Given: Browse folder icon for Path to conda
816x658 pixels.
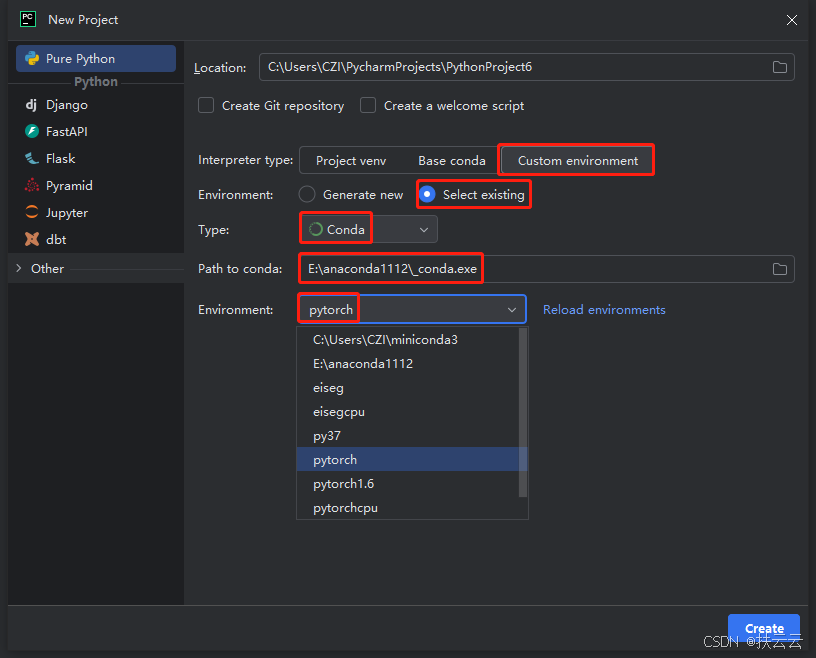Looking at the screenshot, I should (x=779, y=269).
